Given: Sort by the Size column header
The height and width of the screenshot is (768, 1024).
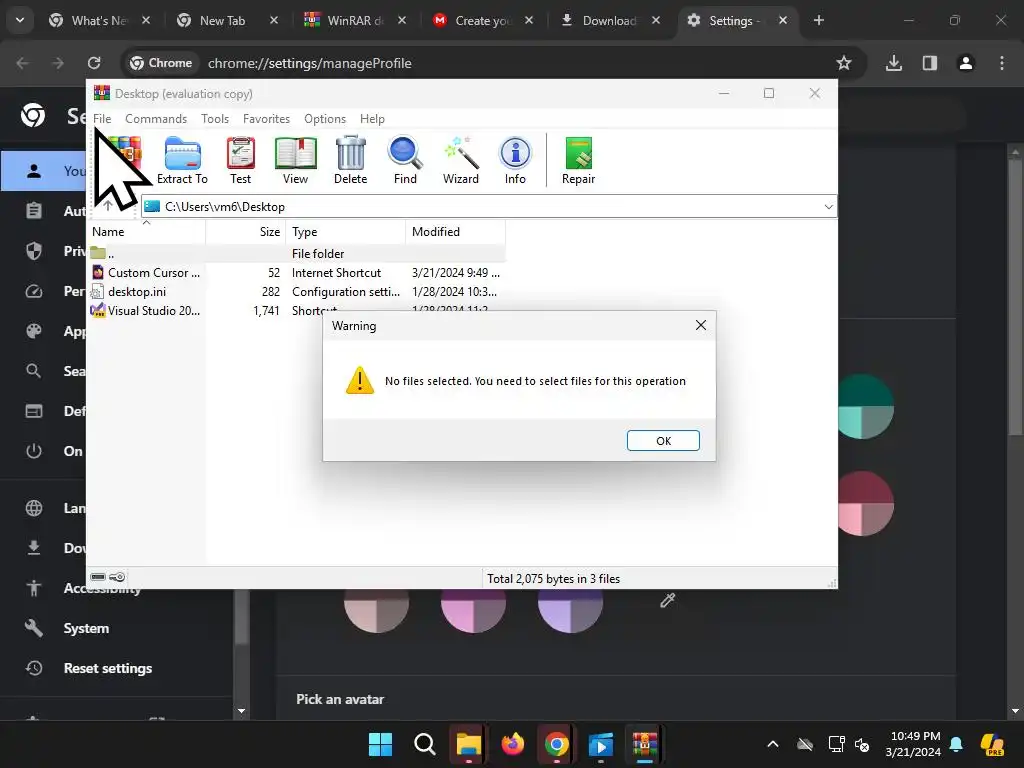Looking at the screenshot, I should 246,232.
